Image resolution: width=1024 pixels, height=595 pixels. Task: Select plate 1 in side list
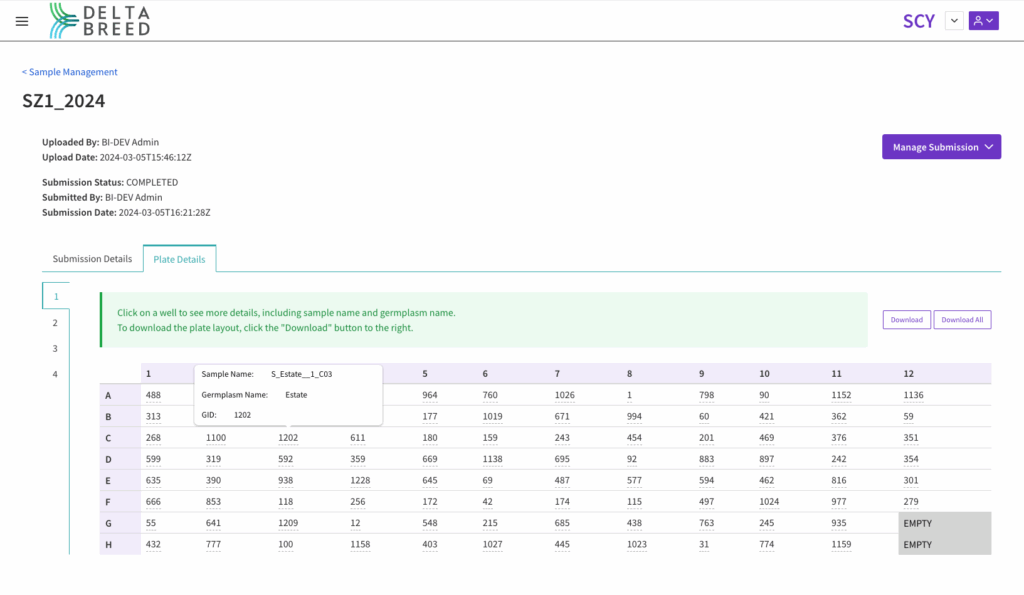[56, 297]
